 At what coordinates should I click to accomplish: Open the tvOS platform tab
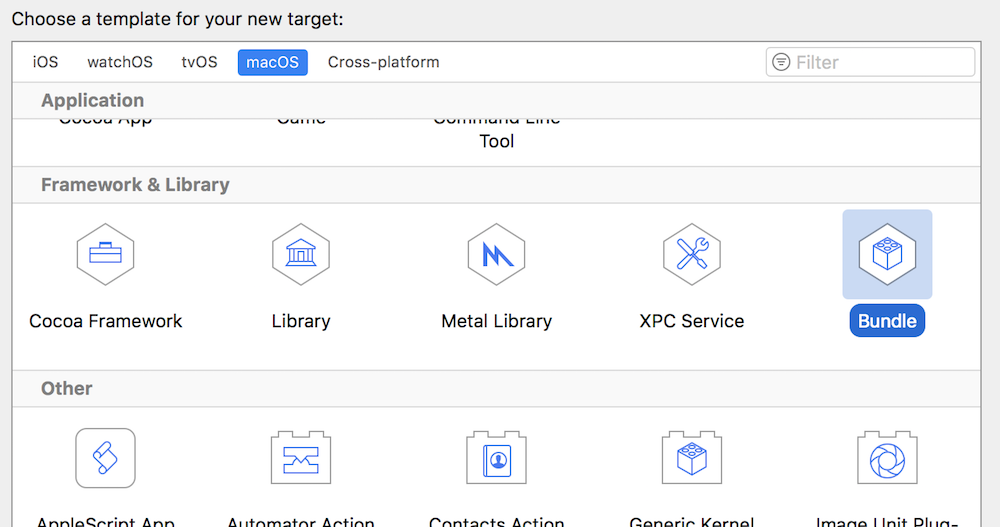pos(199,62)
